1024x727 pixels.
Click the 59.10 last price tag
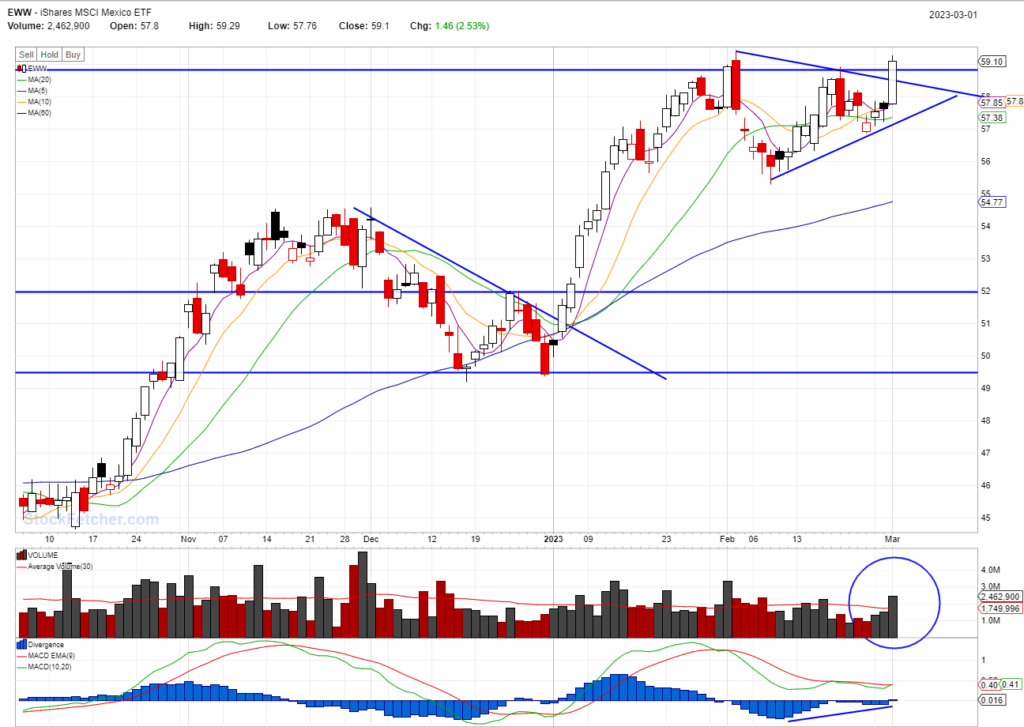point(992,60)
